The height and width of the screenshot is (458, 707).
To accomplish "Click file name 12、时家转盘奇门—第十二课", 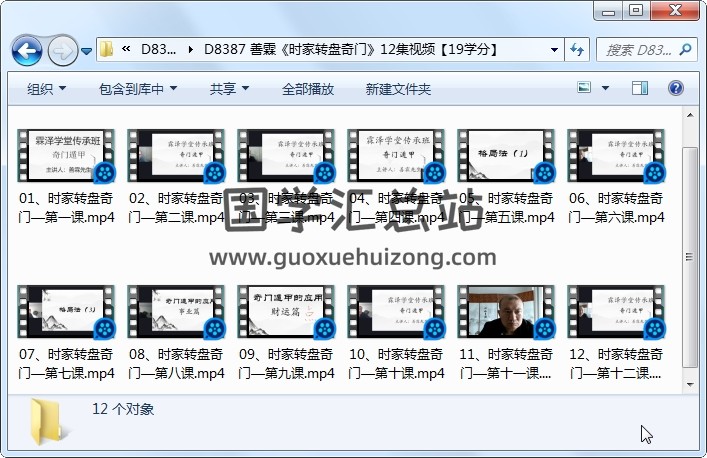I will 616,364.
